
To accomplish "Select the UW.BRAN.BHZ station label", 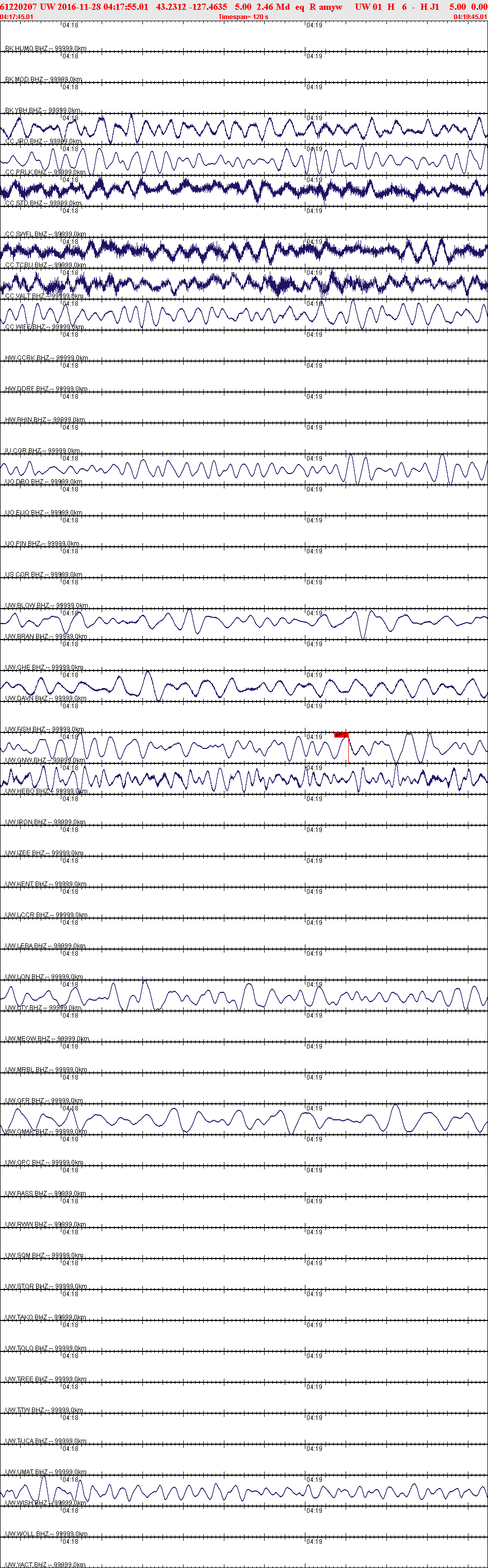I will (x=46, y=636).
